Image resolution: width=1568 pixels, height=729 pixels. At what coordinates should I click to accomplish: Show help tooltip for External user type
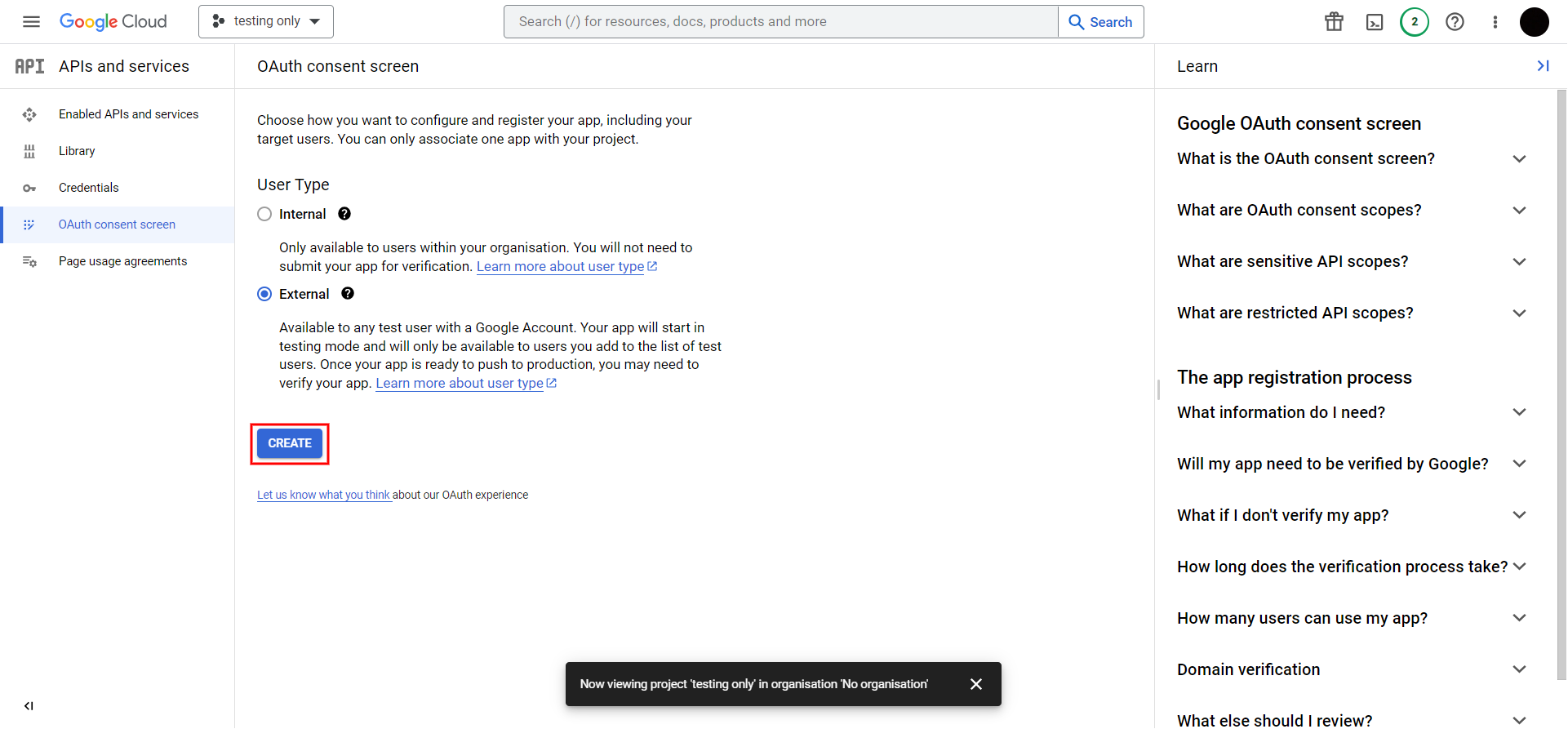(x=348, y=294)
